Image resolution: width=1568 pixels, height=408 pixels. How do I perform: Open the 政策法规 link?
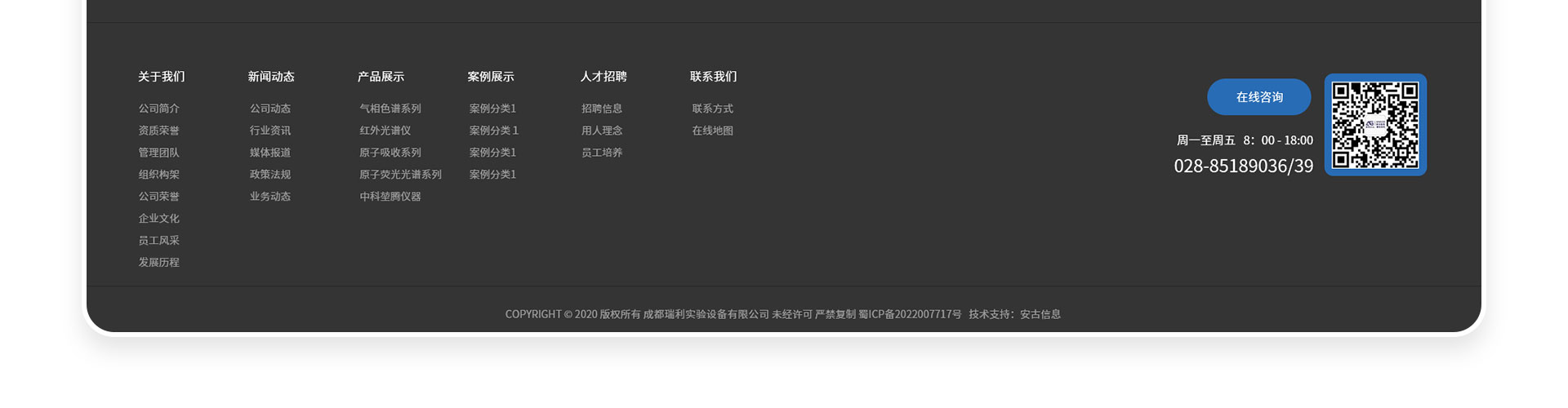270,175
